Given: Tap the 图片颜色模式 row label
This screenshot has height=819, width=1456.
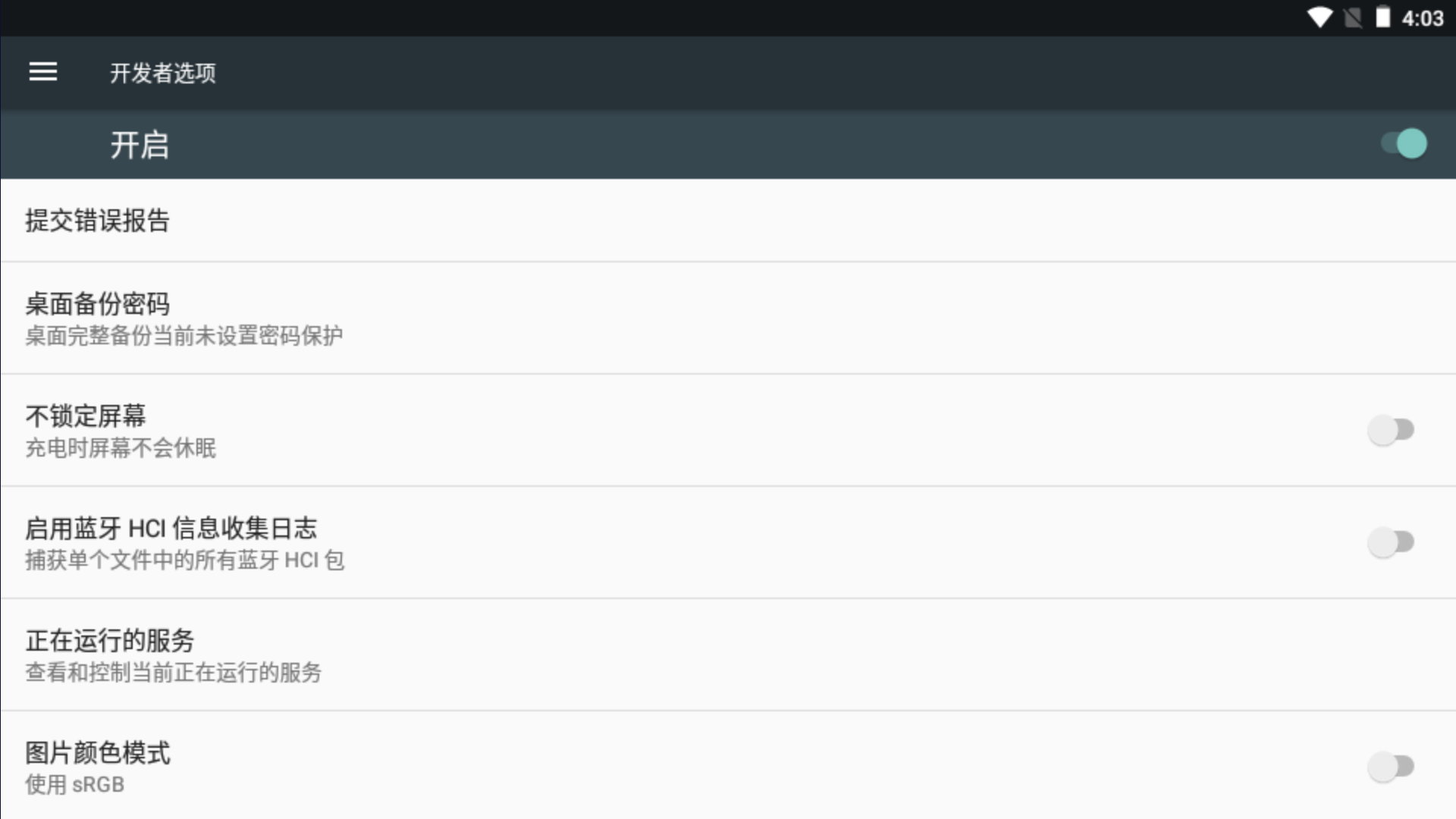Looking at the screenshot, I should (x=98, y=753).
